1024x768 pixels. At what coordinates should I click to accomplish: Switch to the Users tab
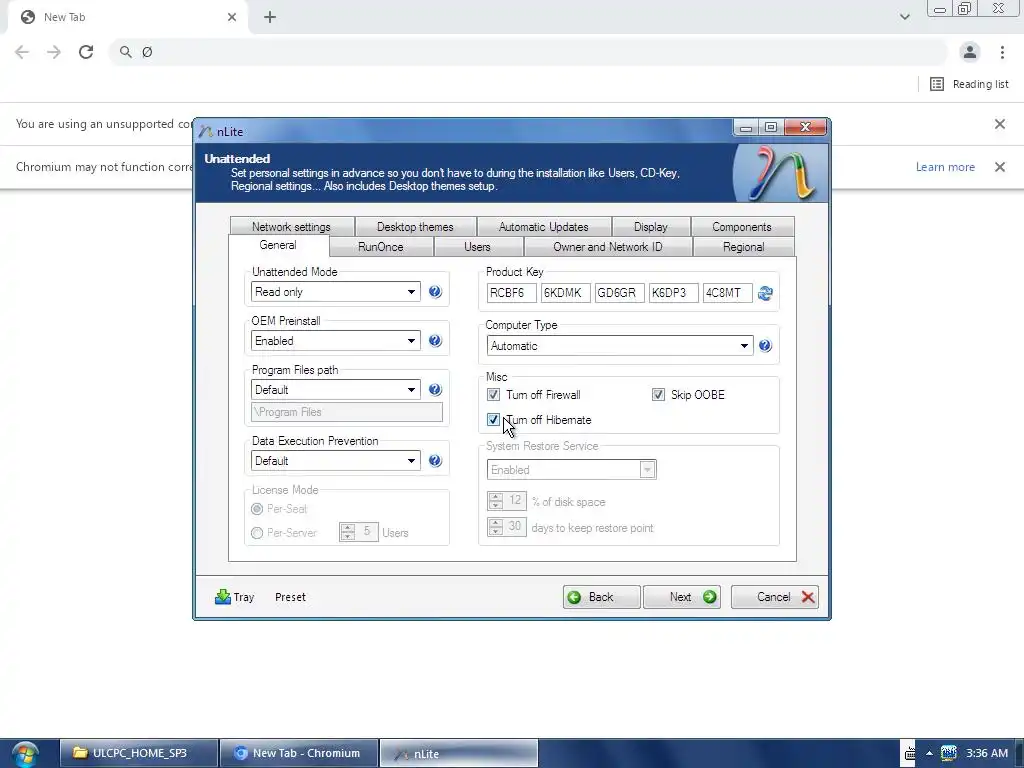pos(477,247)
